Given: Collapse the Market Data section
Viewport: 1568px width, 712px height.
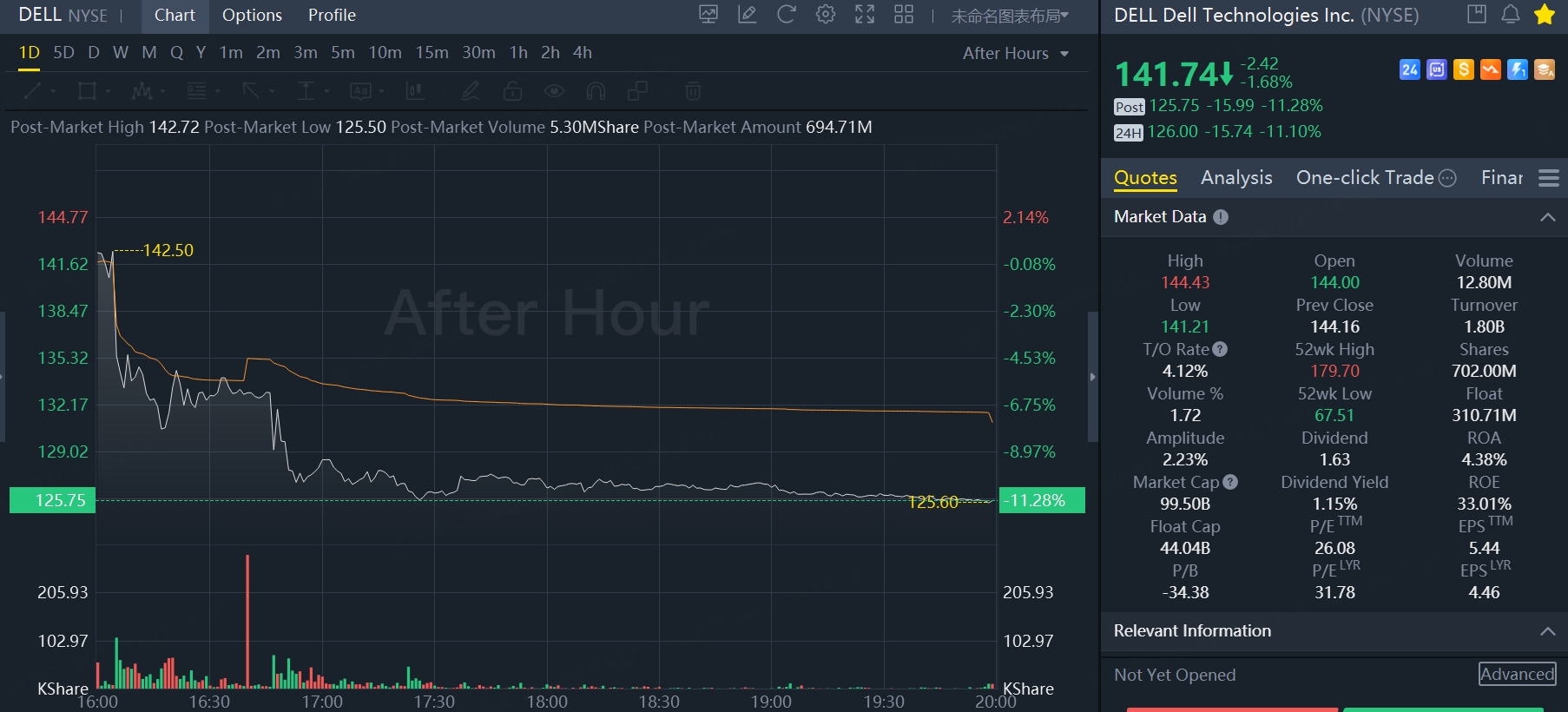Looking at the screenshot, I should click(x=1547, y=217).
